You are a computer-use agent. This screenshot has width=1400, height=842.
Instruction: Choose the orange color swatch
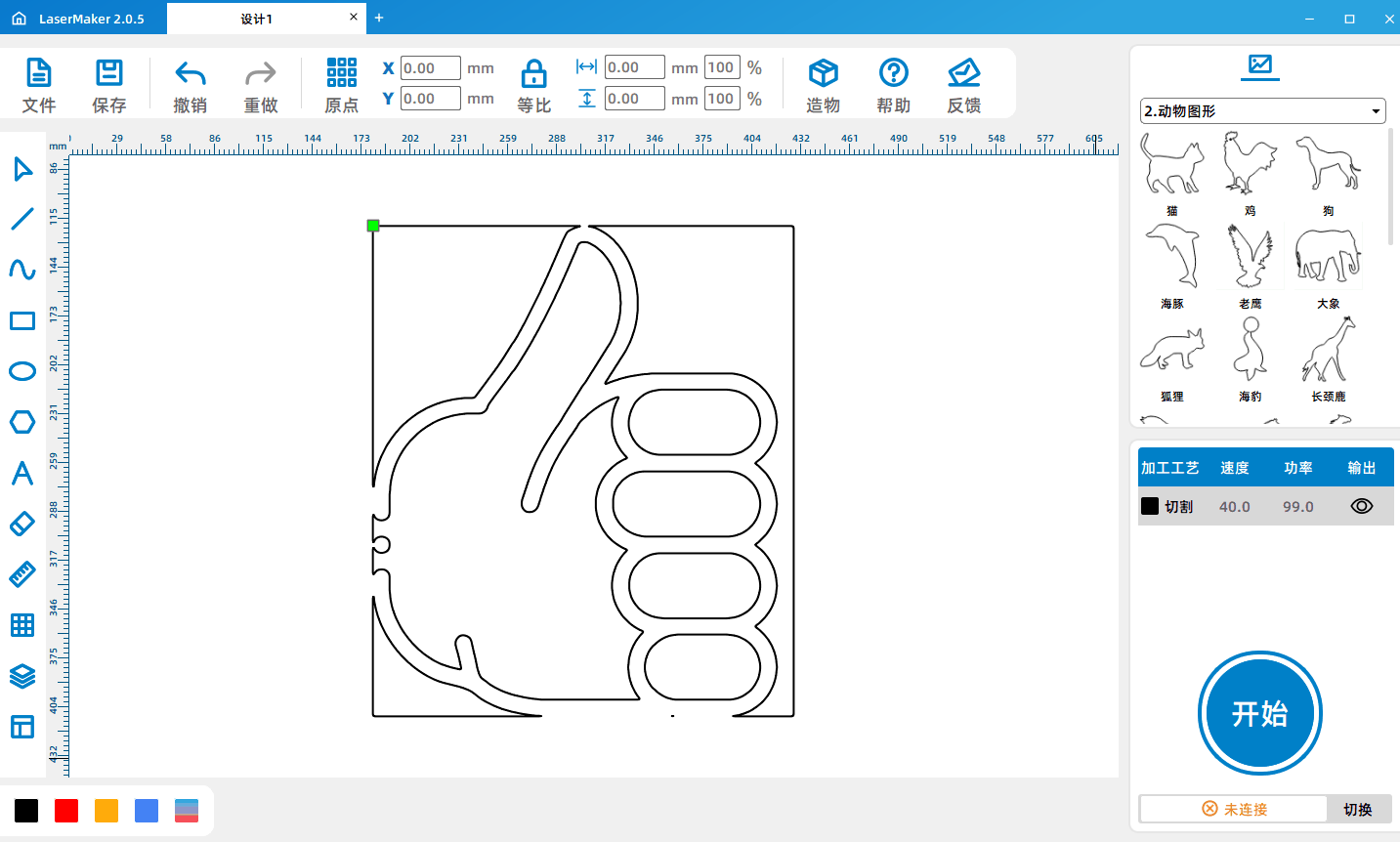coord(106,810)
